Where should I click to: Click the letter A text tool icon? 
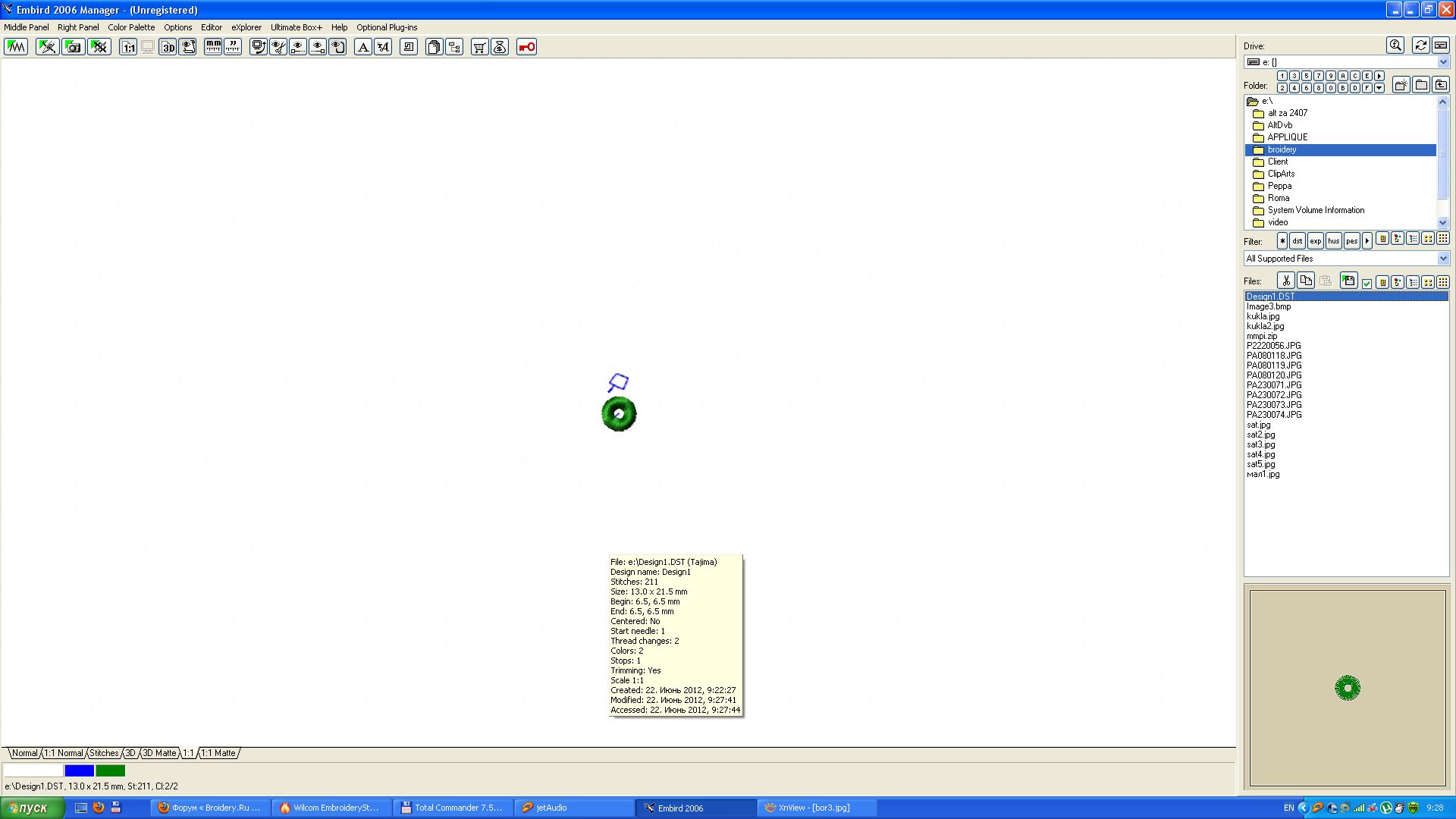tap(363, 47)
